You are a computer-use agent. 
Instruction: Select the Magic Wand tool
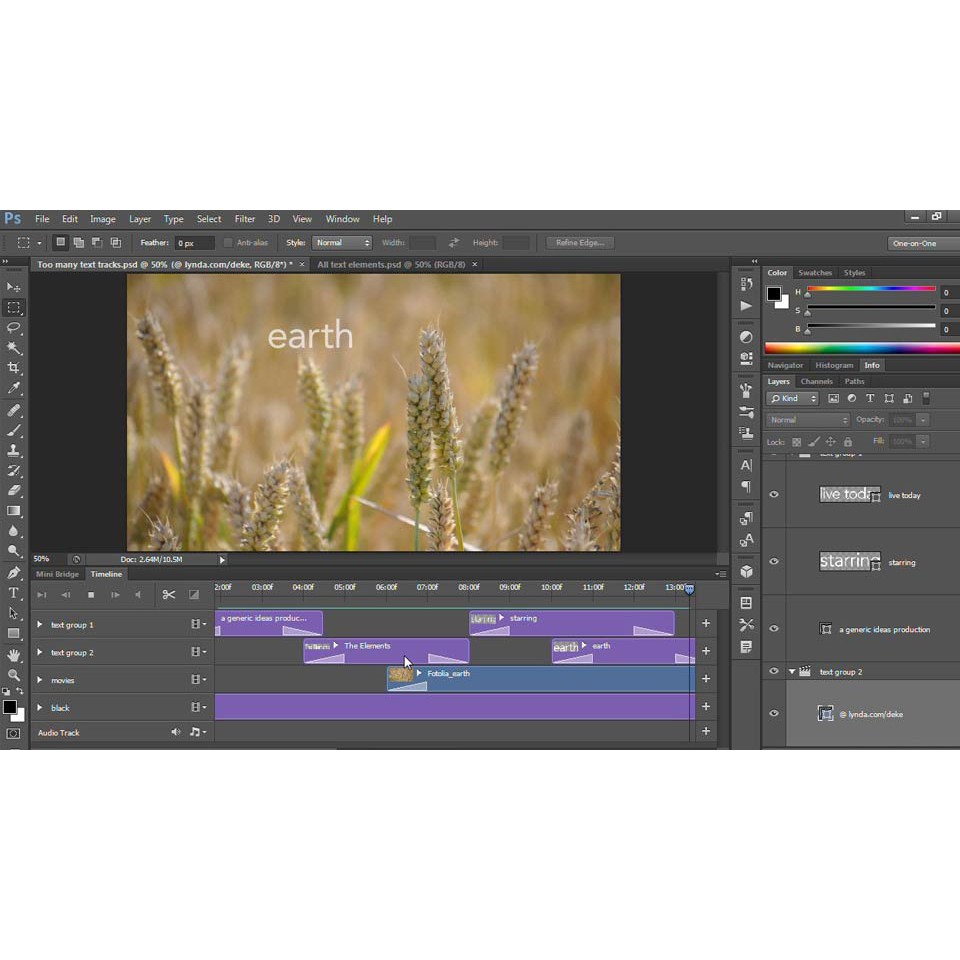pyautogui.click(x=14, y=348)
